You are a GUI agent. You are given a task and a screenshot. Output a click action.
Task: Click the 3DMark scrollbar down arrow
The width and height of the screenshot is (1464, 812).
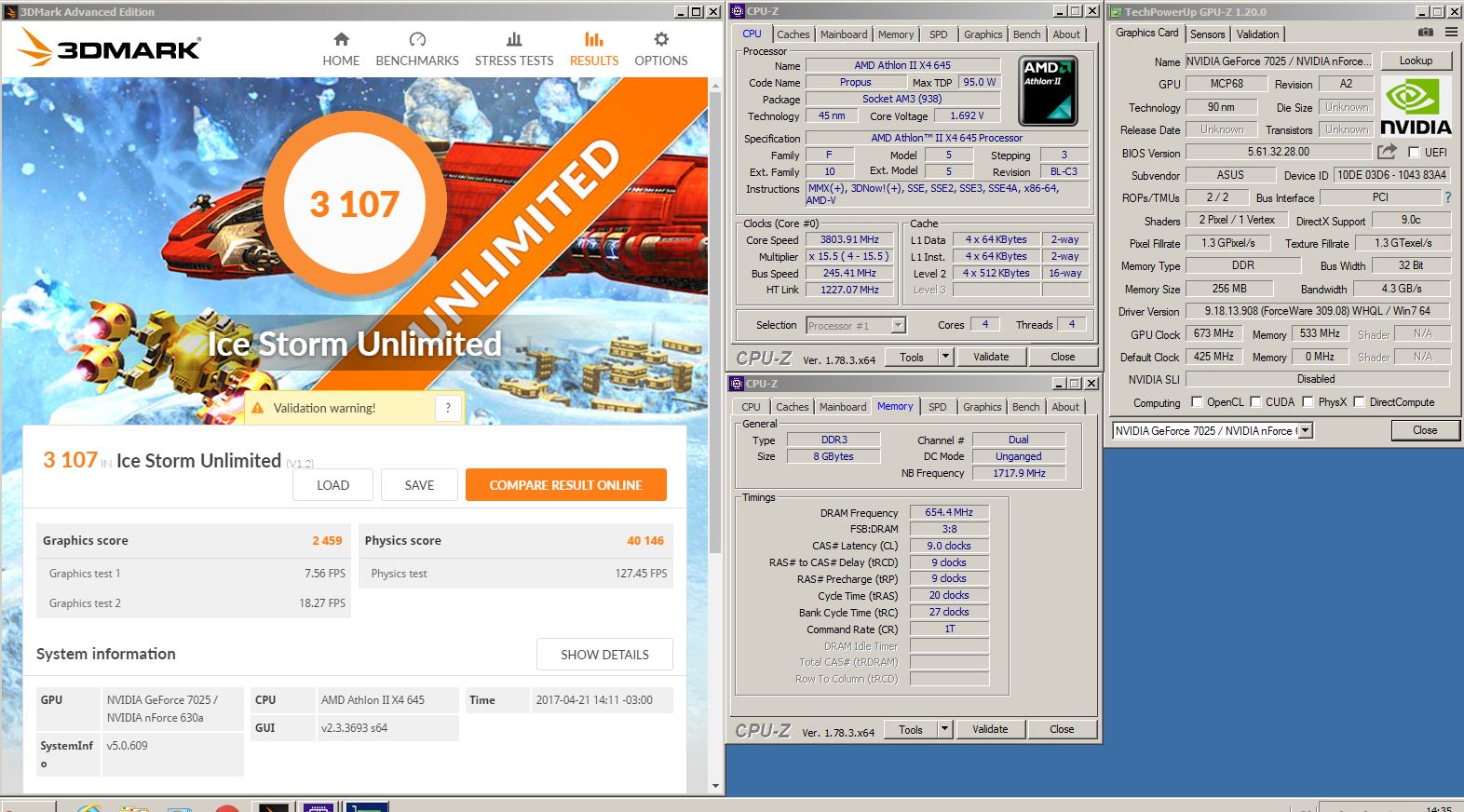pos(715,786)
